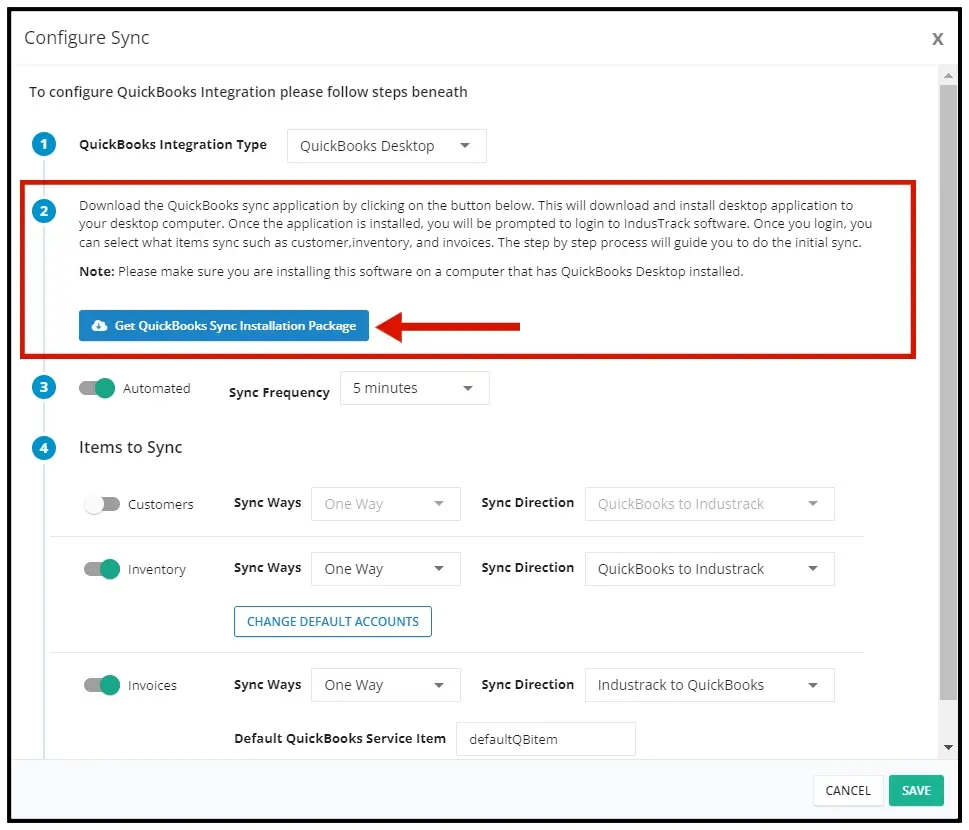Image resolution: width=969 pixels, height=830 pixels.
Task: Click Change Default Accounts button
Action: 332,622
